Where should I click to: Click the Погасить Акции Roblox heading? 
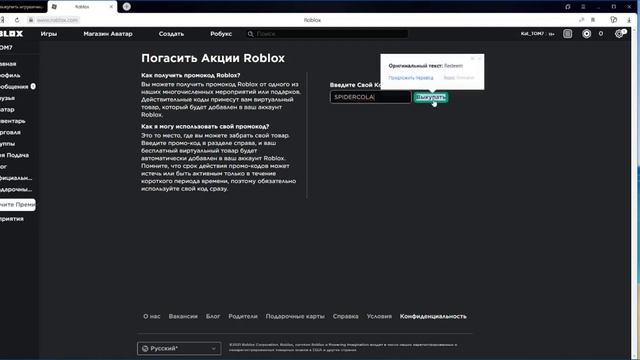point(213,58)
